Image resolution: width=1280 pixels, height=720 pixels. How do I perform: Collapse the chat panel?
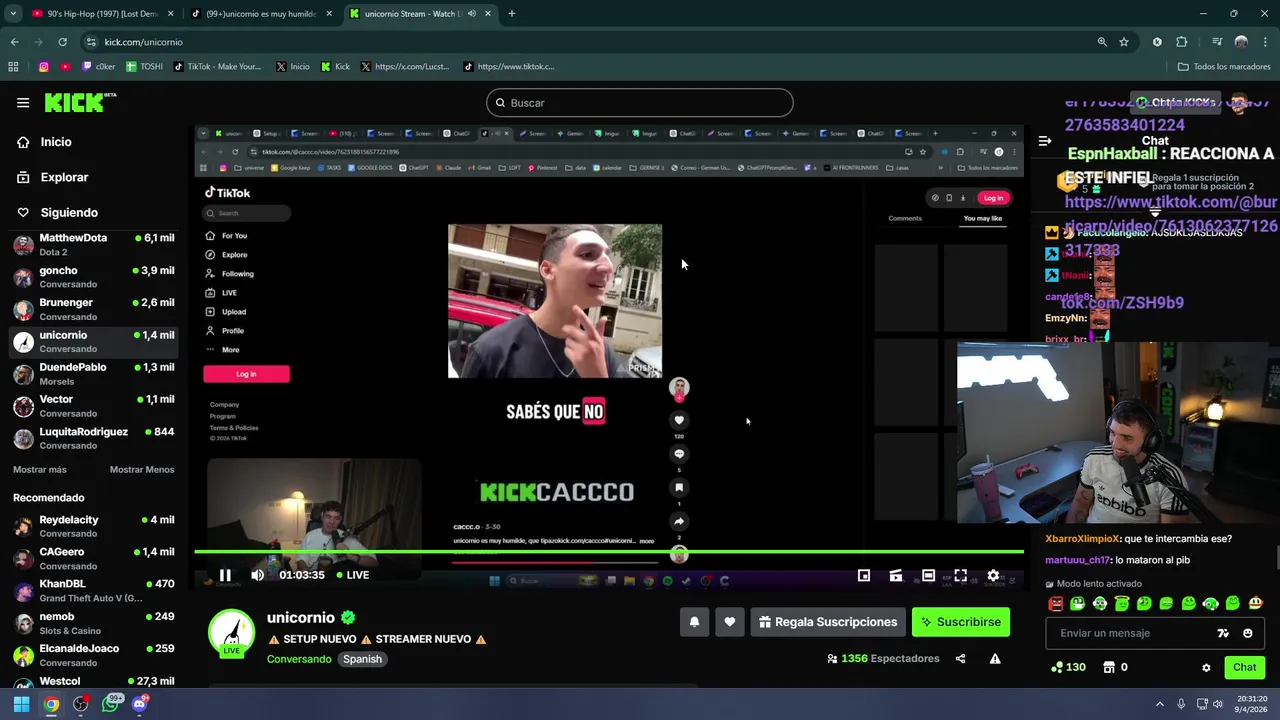(1045, 142)
